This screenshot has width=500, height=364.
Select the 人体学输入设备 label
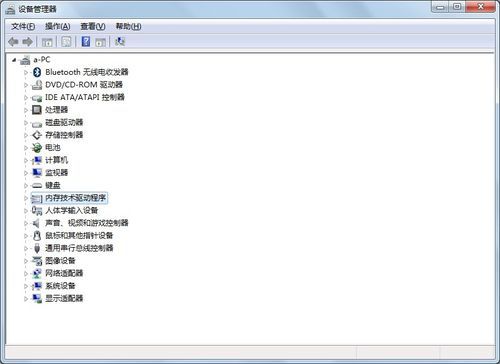pos(72,210)
